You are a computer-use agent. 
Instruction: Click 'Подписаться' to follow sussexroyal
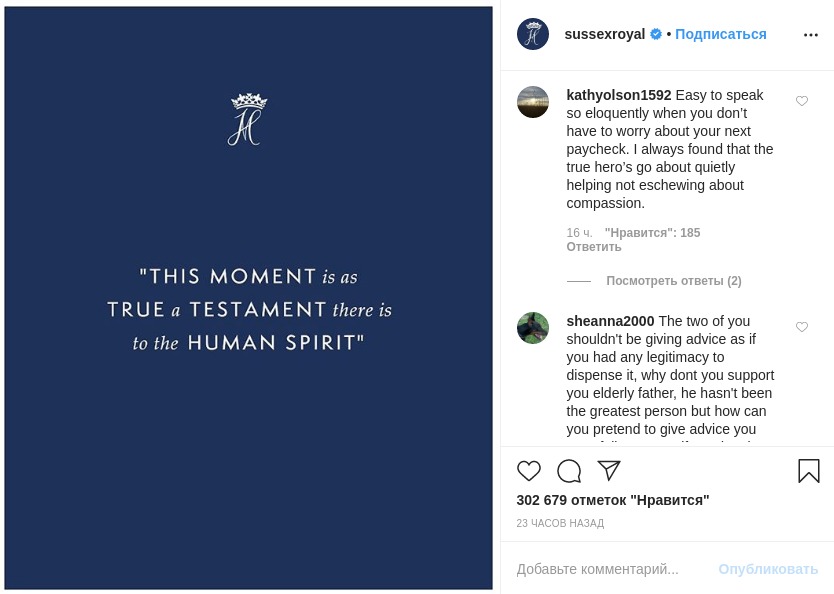(x=720, y=34)
